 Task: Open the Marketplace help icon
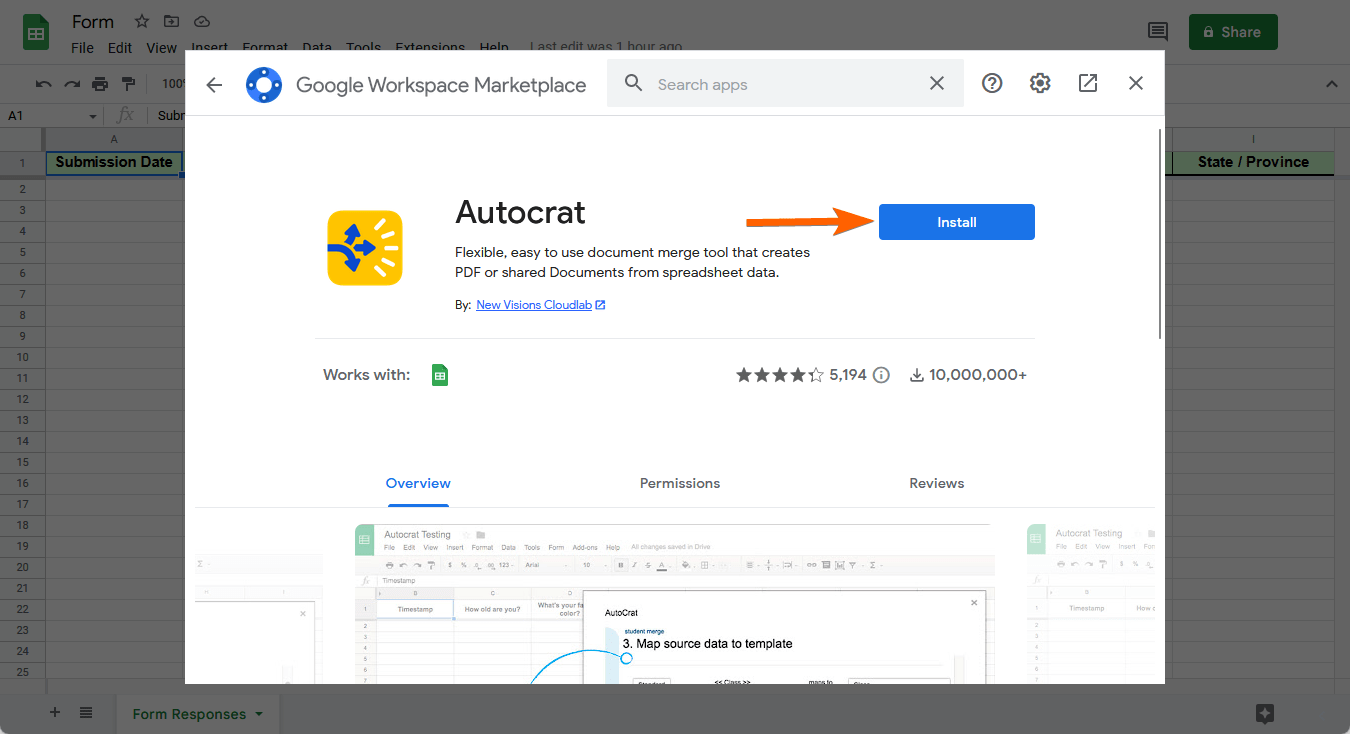click(992, 84)
